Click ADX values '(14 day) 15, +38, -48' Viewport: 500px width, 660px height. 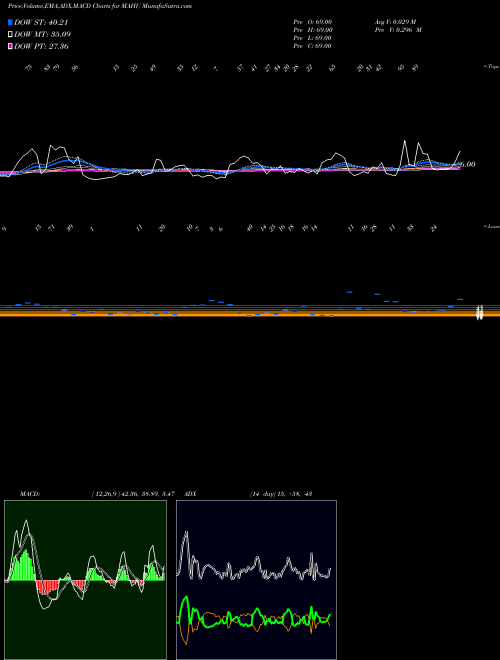pyautogui.click(x=281, y=494)
